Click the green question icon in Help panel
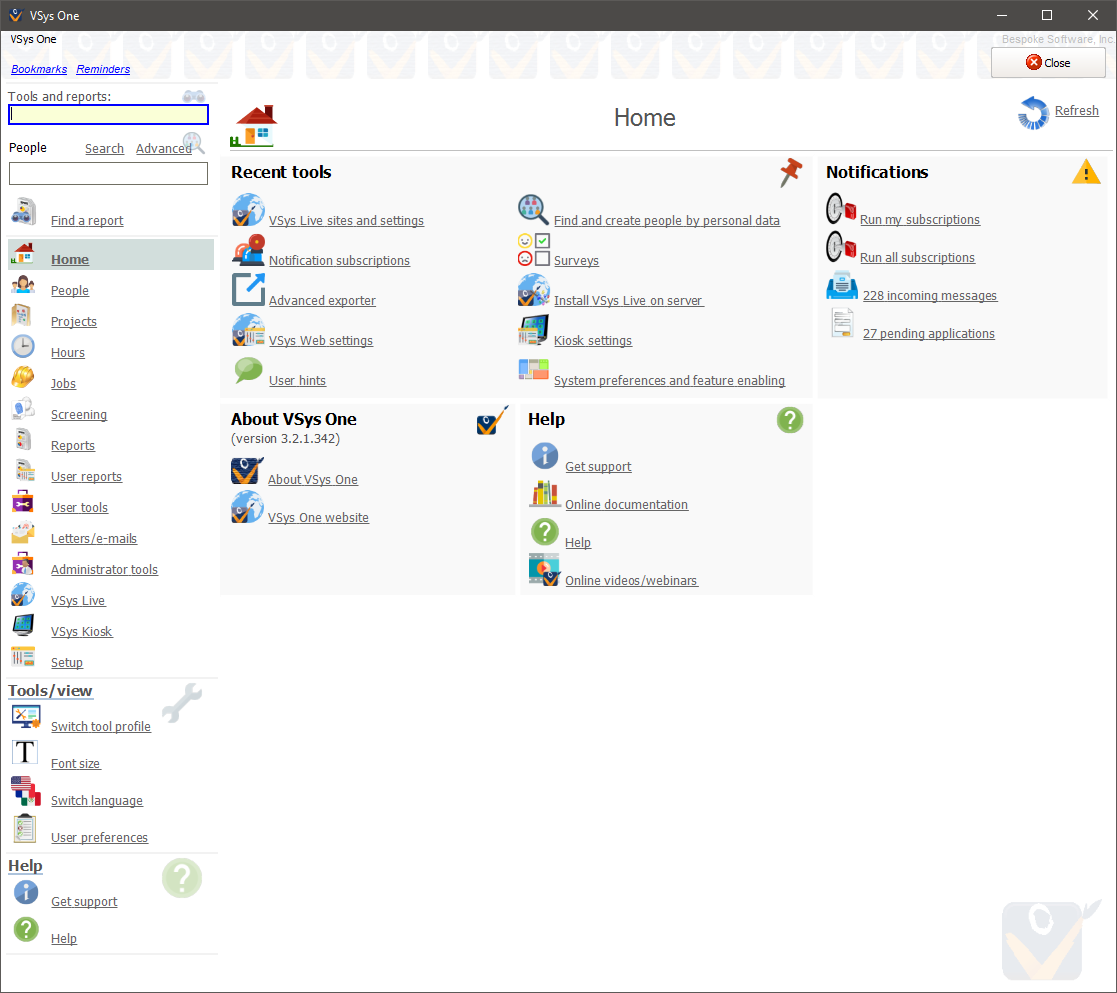Viewport: 1117px width, 993px height. [x=789, y=420]
